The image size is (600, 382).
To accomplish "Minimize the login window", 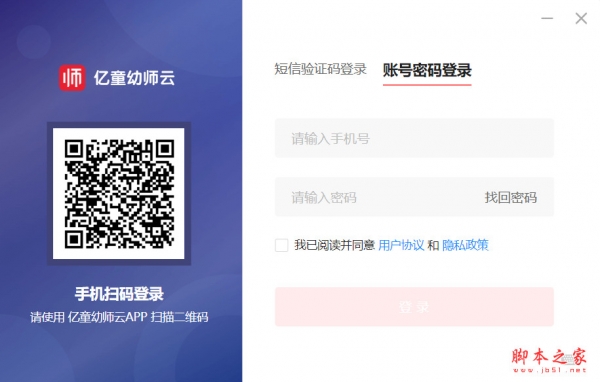I will (x=547, y=18).
